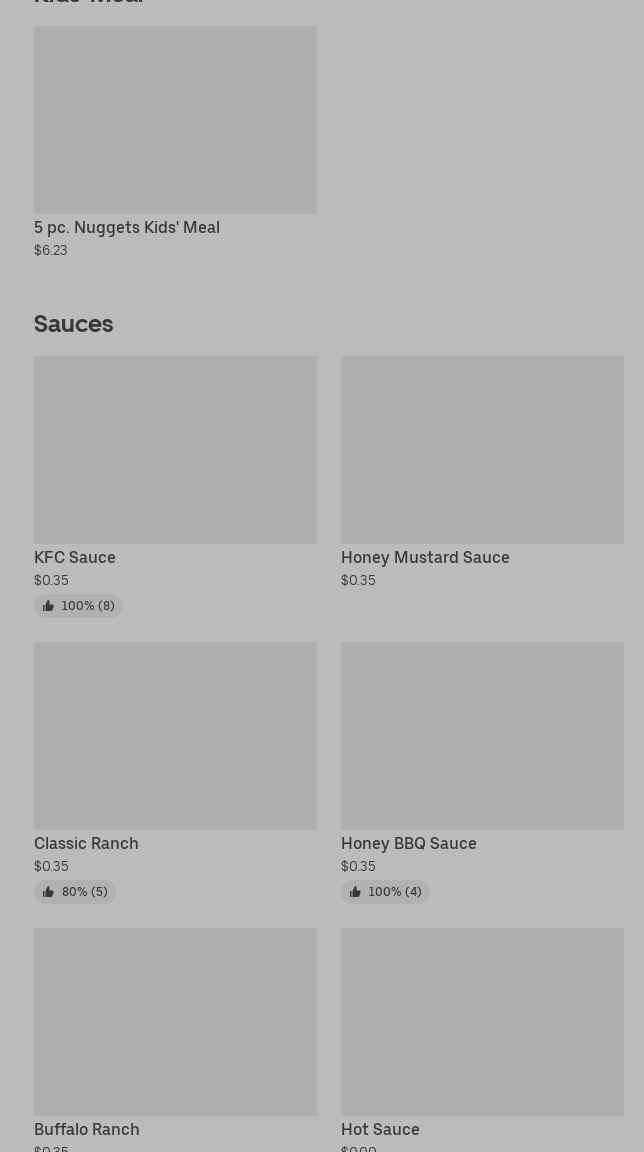Image resolution: width=644 pixels, height=1152 pixels.
Task: Open the 5 pc. Nuggets Kids' Meal image
Action: coord(175,120)
